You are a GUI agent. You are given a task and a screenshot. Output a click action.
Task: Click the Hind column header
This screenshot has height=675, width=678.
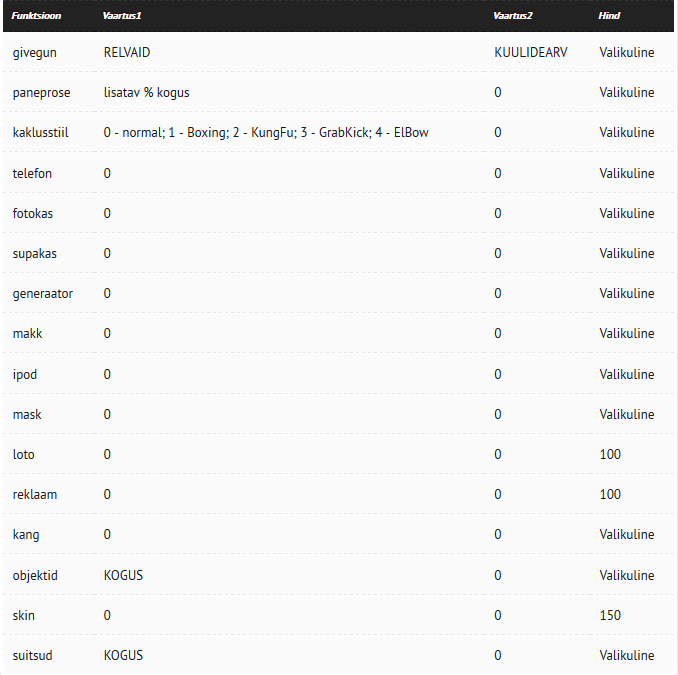(609, 16)
